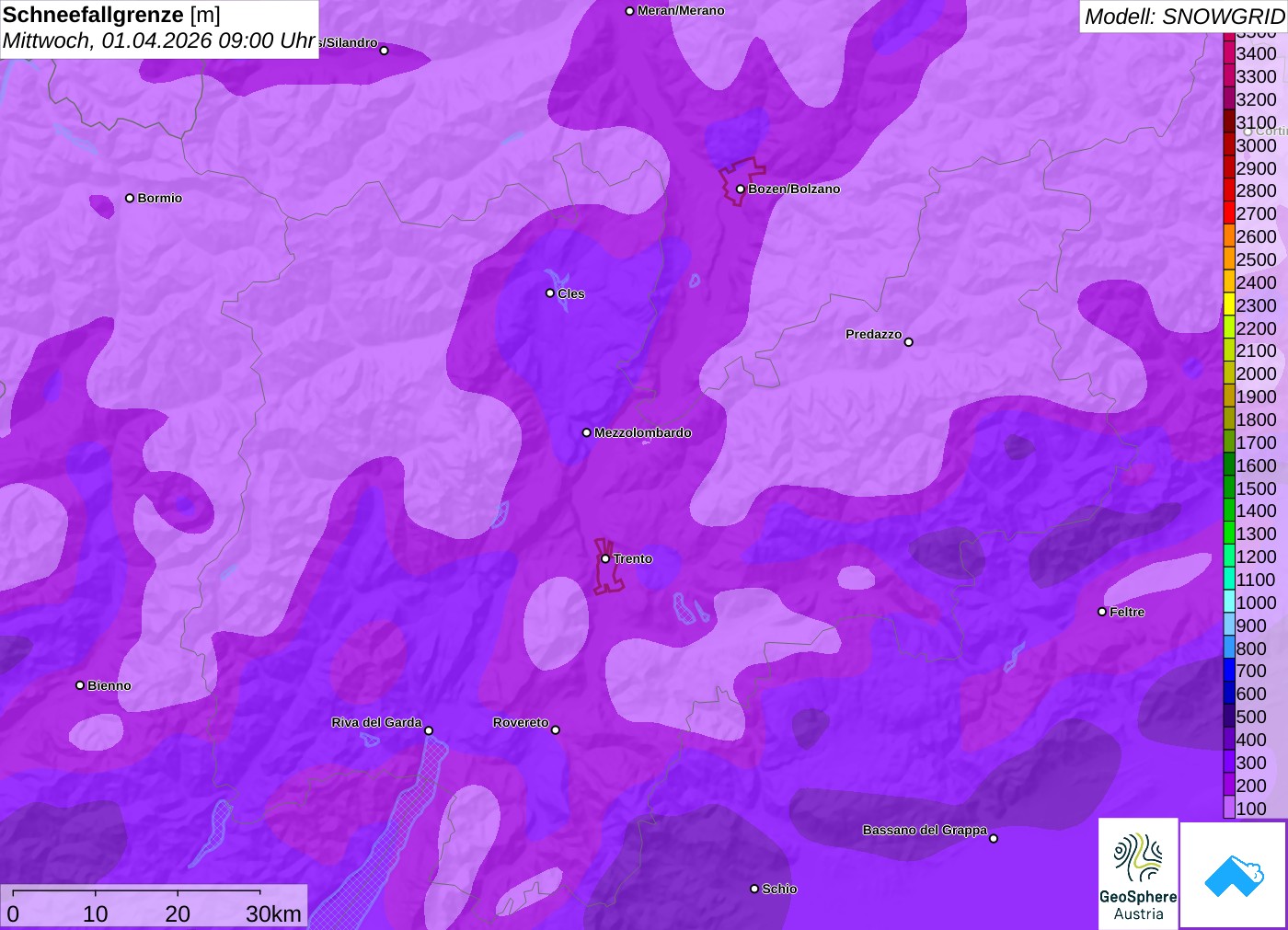1288x930 pixels.
Task: Click the Silandro city marker dot
Action: pyautogui.click(x=385, y=51)
